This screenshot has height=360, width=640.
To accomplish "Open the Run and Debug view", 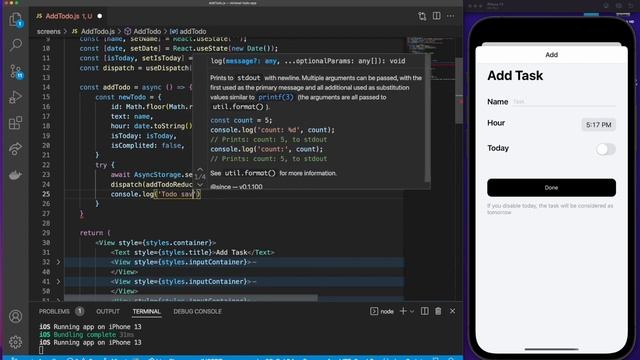I will [16, 97].
